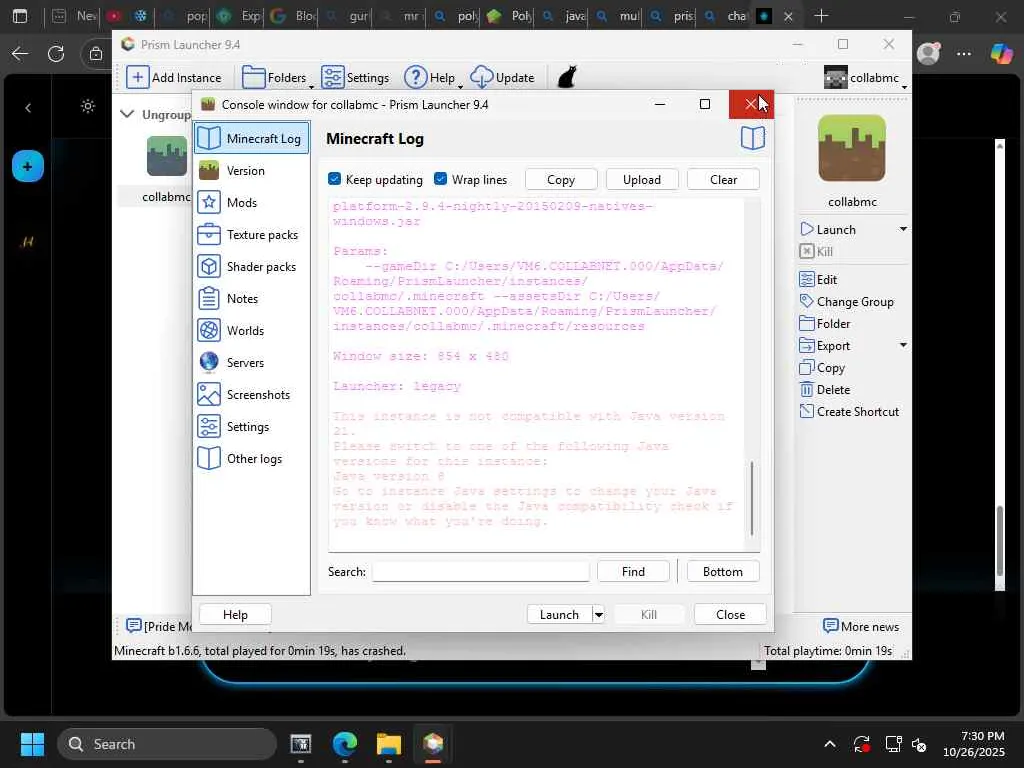This screenshot has width=1024, height=768.
Task: Click the log scrollbar handle
Action: pos(752,498)
